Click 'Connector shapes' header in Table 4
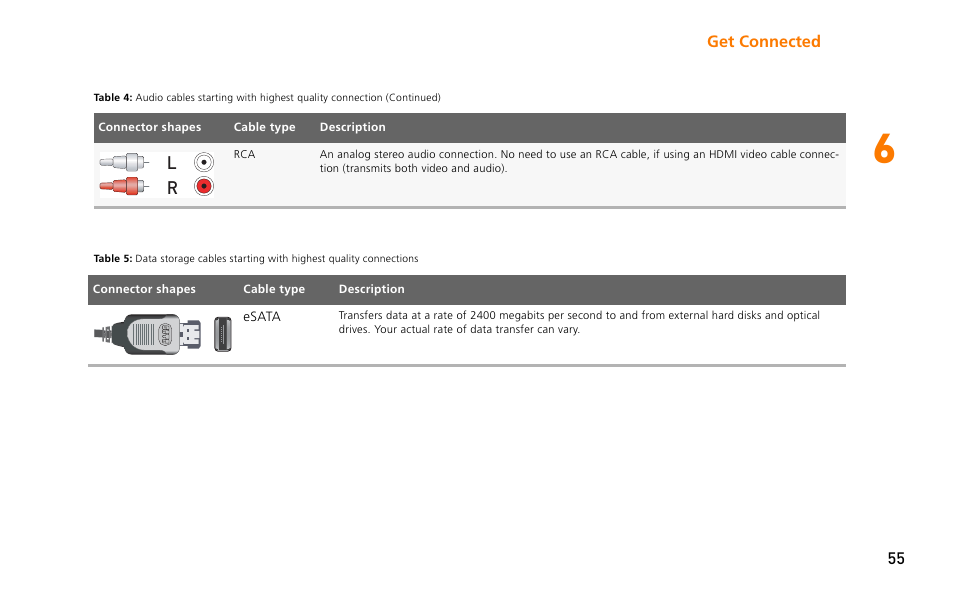Screen dimensions: 954x611 coord(150,127)
